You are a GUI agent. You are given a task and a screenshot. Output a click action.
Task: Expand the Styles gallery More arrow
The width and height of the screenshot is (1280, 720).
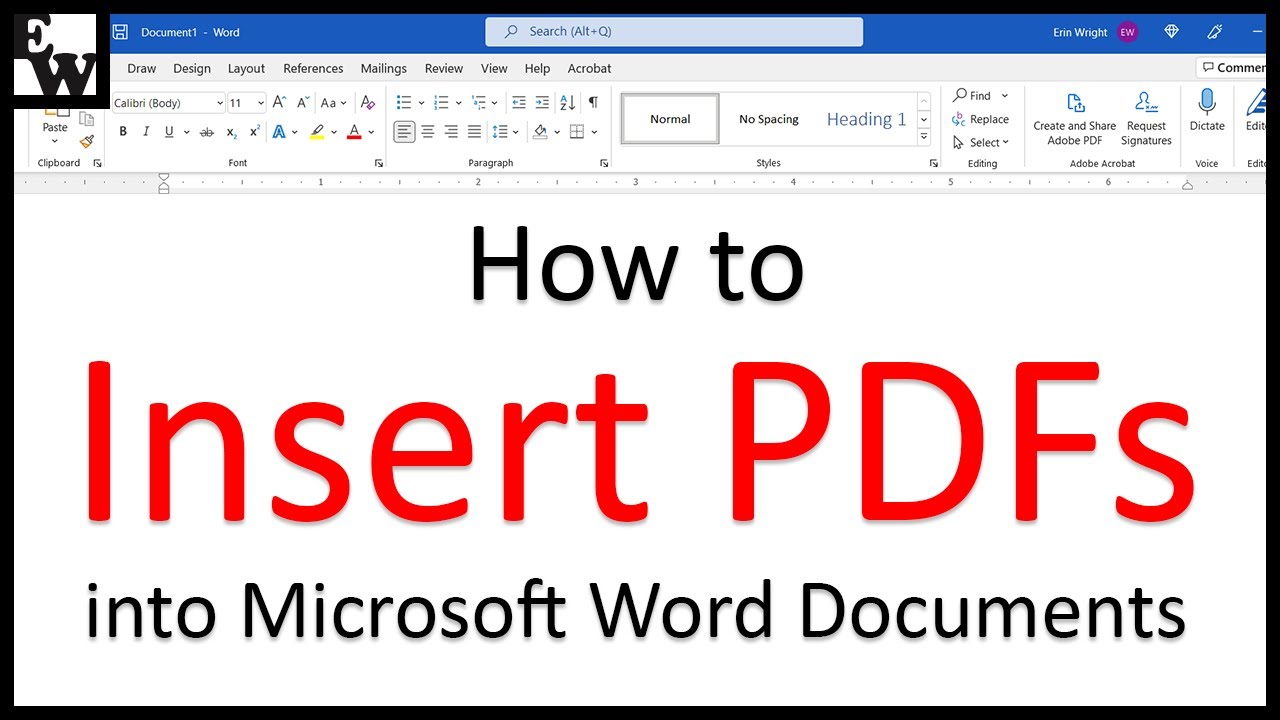(924, 138)
